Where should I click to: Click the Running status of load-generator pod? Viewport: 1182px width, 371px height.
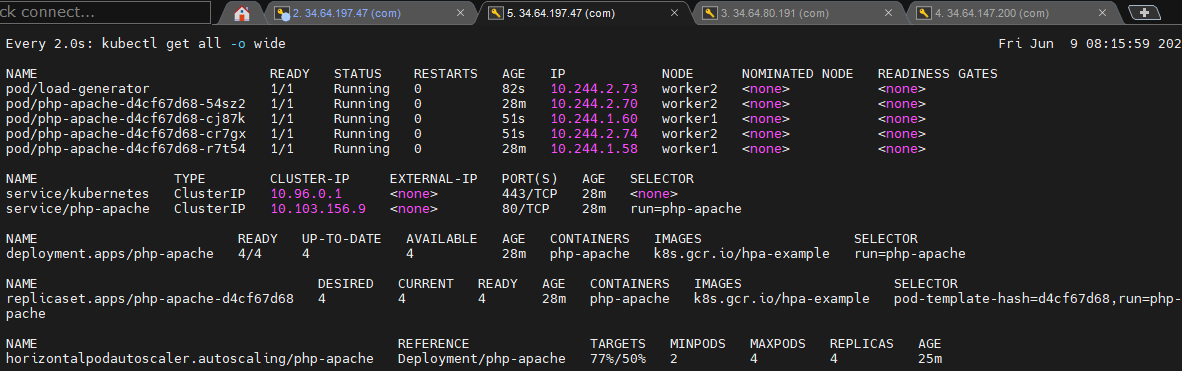tap(362, 88)
